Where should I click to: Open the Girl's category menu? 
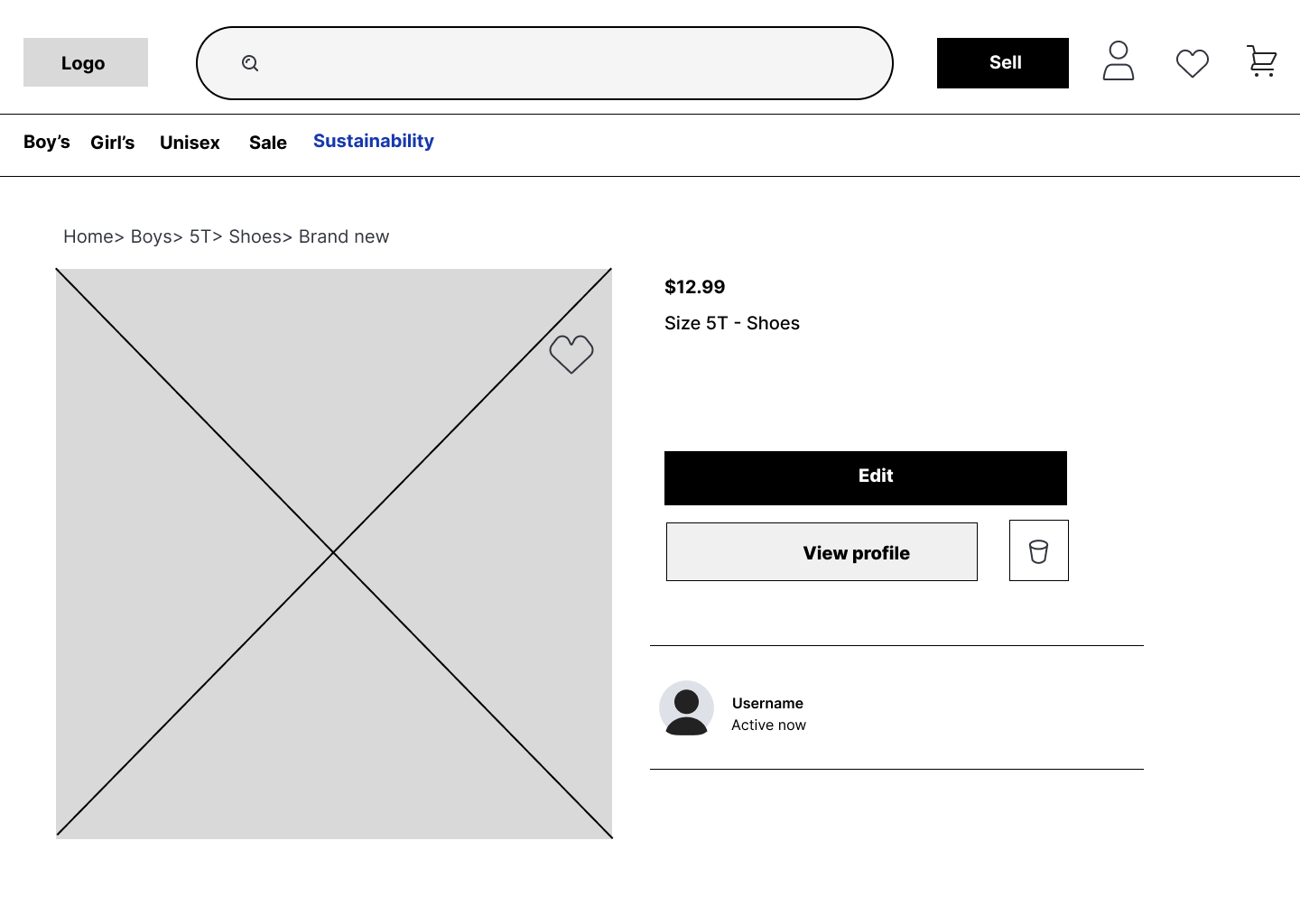coord(113,143)
